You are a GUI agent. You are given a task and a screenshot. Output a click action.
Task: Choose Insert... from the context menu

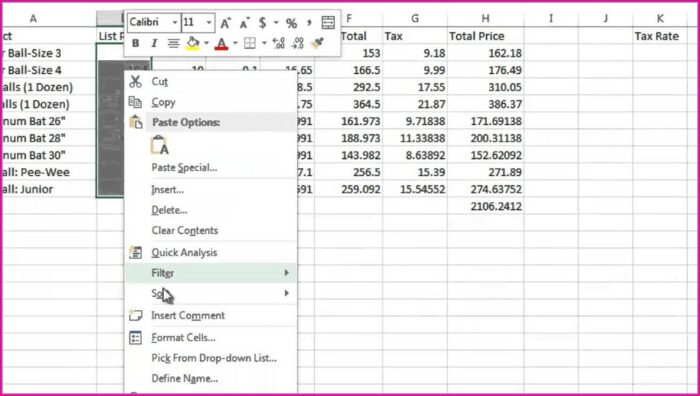pos(210,190)
